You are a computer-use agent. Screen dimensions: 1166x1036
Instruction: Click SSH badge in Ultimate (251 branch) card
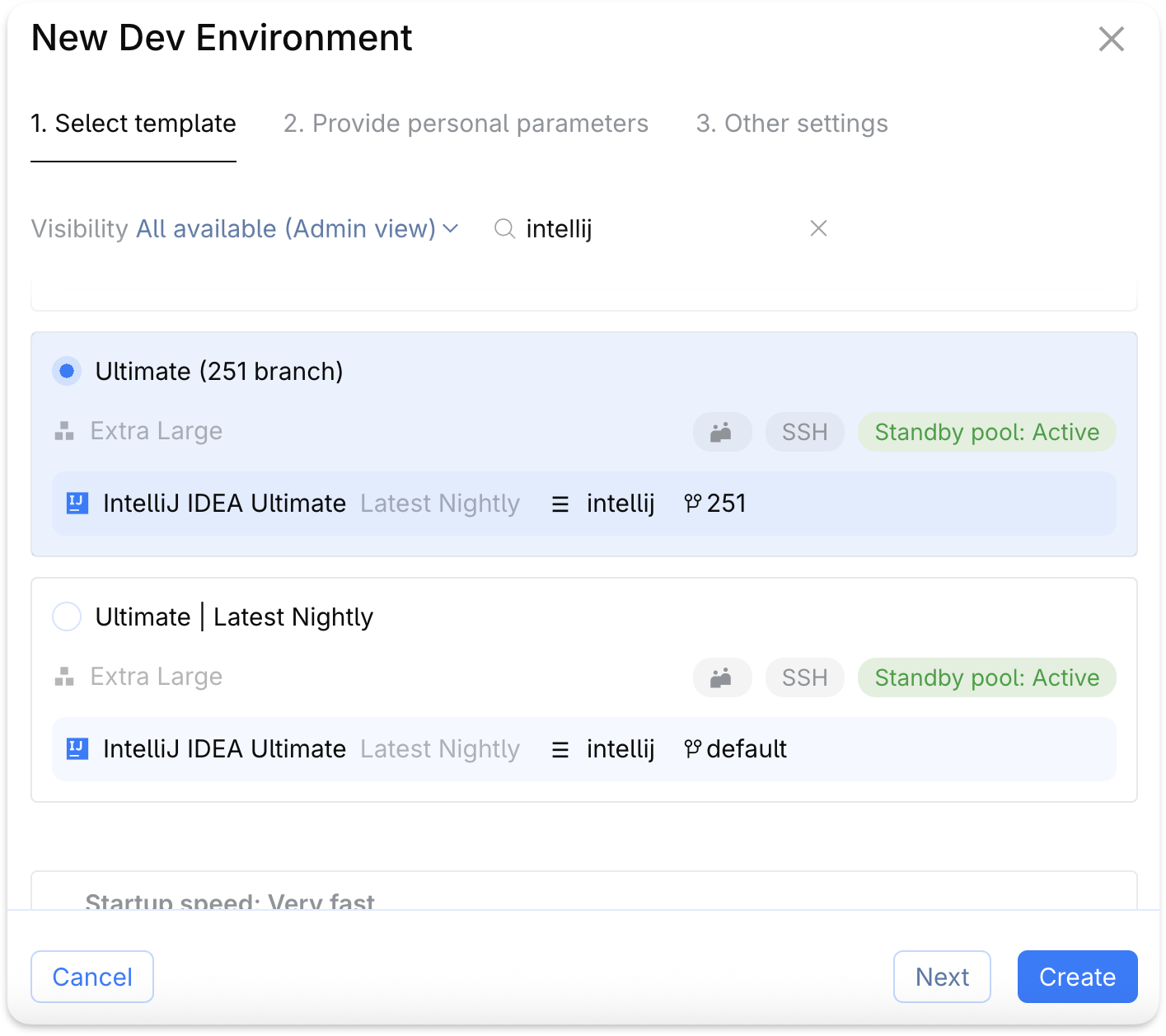point(804,432)
